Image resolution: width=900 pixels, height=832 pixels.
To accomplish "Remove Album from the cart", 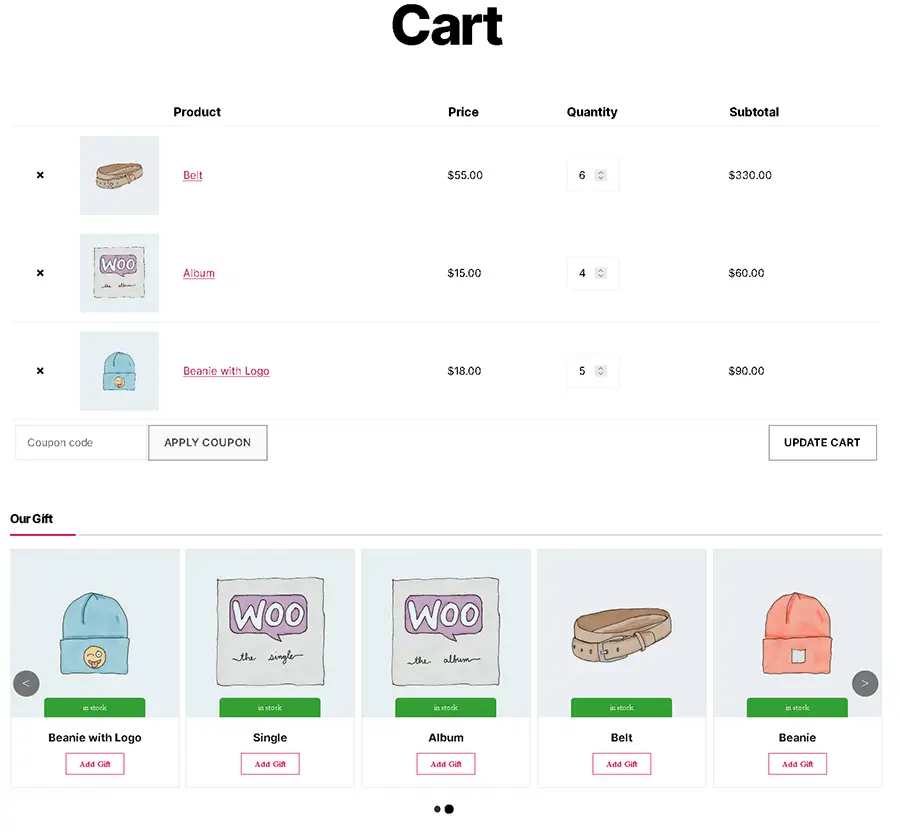I will point(40,273).
